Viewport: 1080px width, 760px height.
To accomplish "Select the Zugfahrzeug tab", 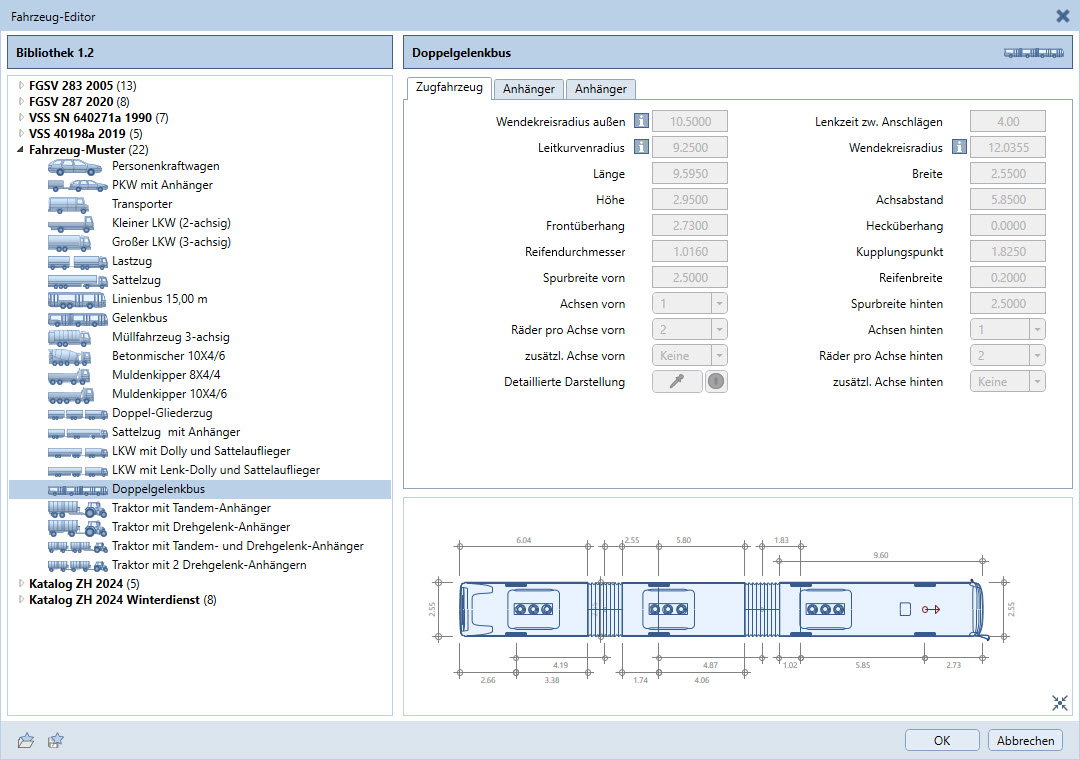I will 449,88.
